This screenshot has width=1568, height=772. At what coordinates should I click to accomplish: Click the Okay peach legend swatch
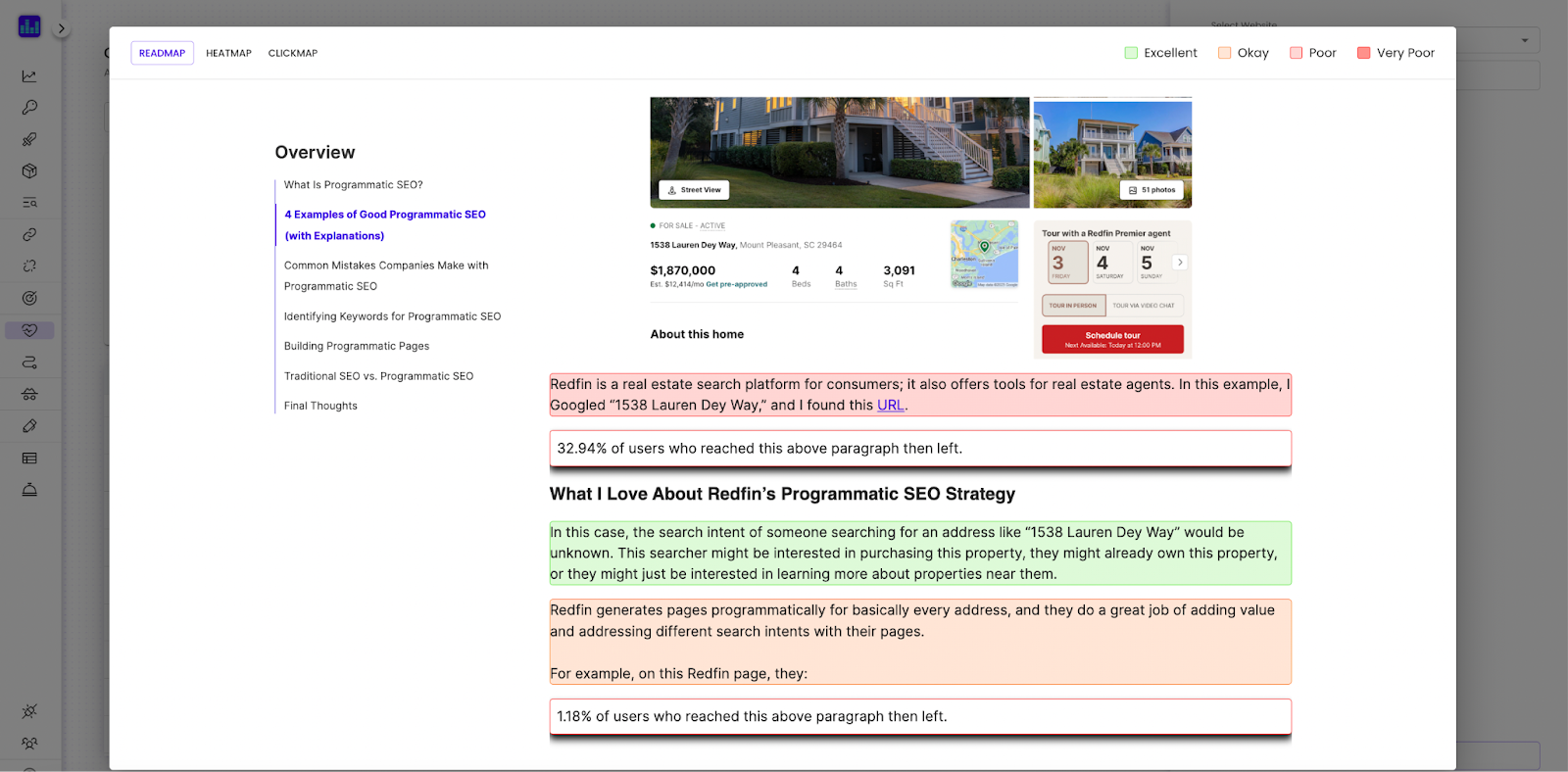1224,53
